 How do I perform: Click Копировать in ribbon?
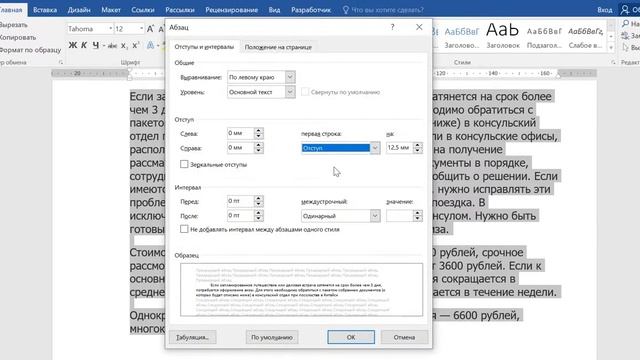coord(18,37)
